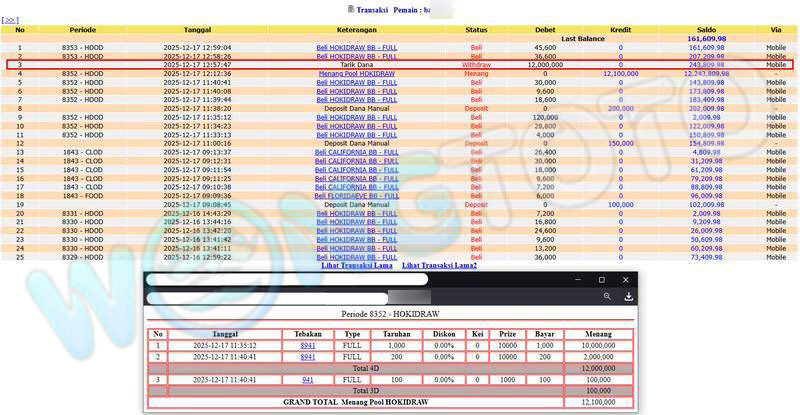This screenshot has height=415, width=800.
Task: Maximize the popup window
Action: point(601,280)
